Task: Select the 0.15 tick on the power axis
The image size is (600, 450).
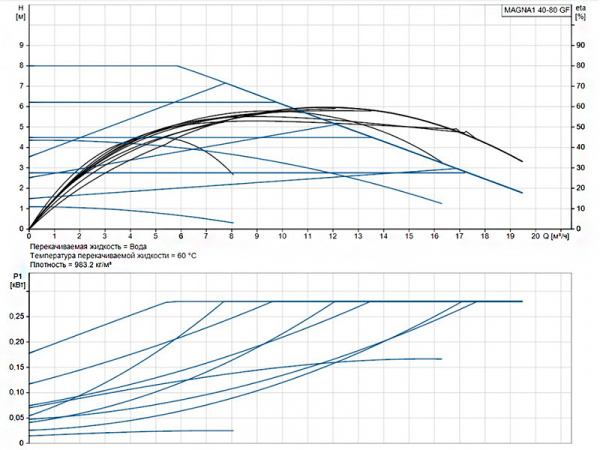Action: (x=15, y=366)
